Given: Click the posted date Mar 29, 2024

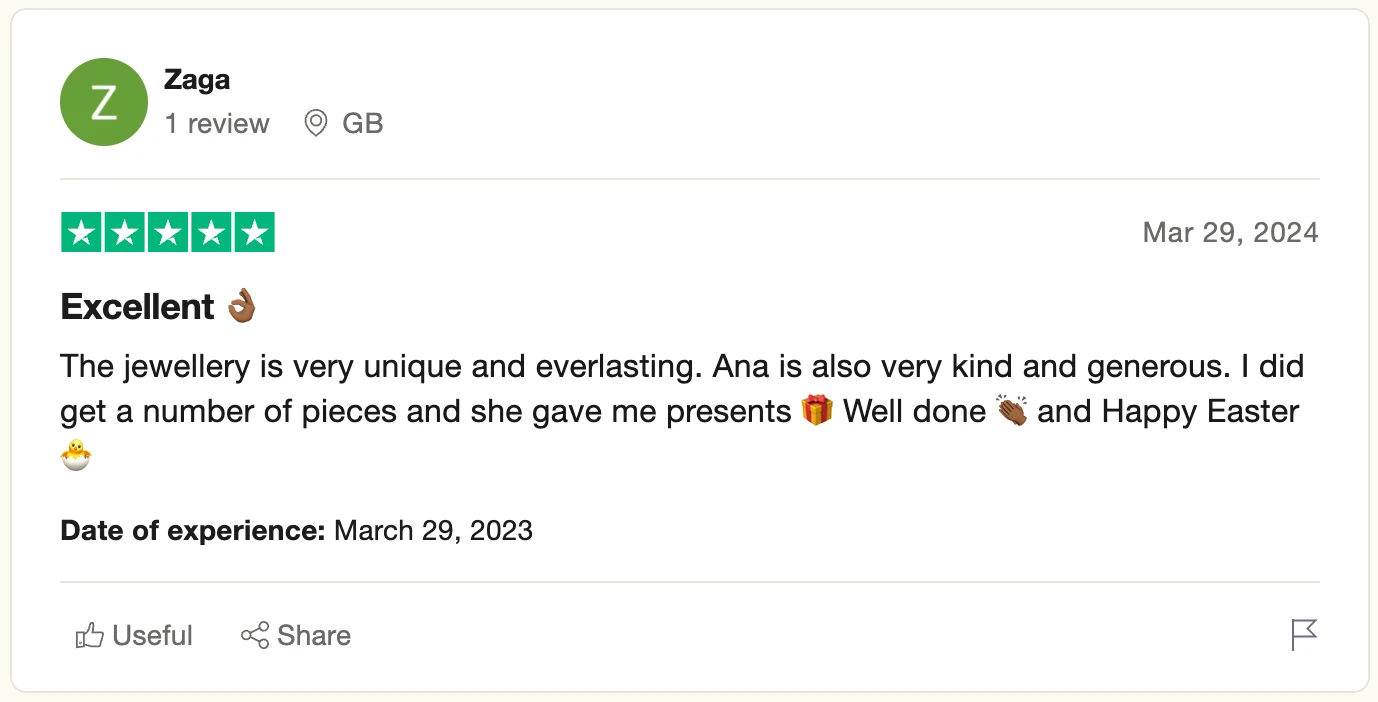Looking at the screenshot, I should coord(1230,233).
